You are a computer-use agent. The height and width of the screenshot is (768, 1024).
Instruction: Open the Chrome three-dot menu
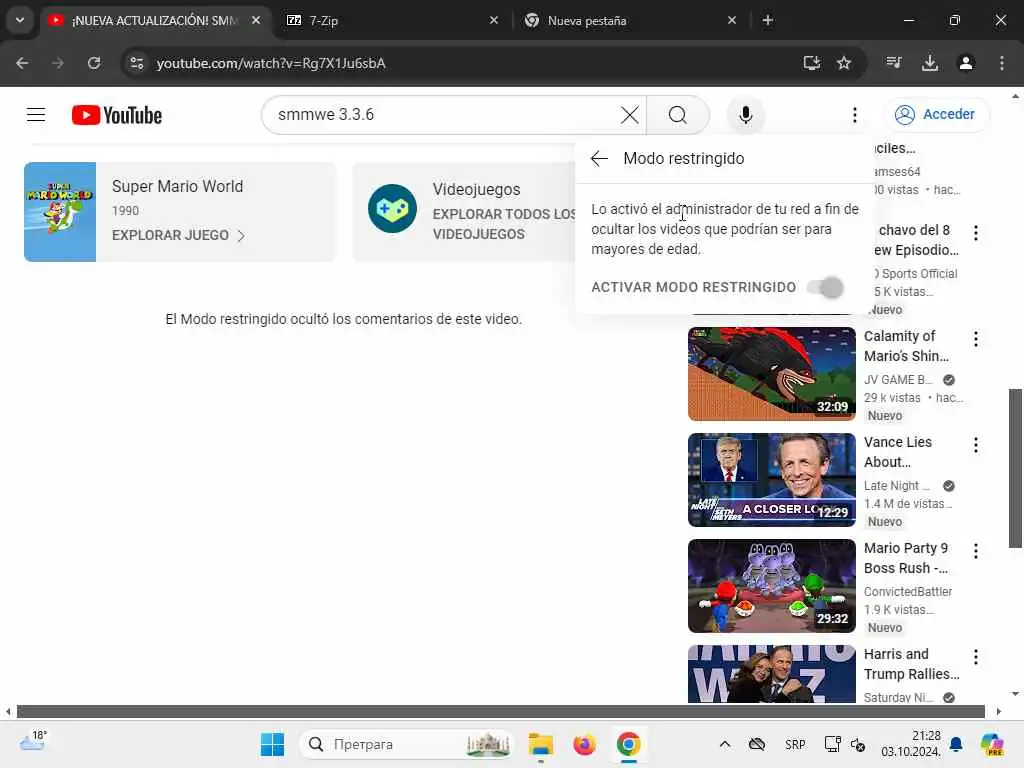(1002, 63)
